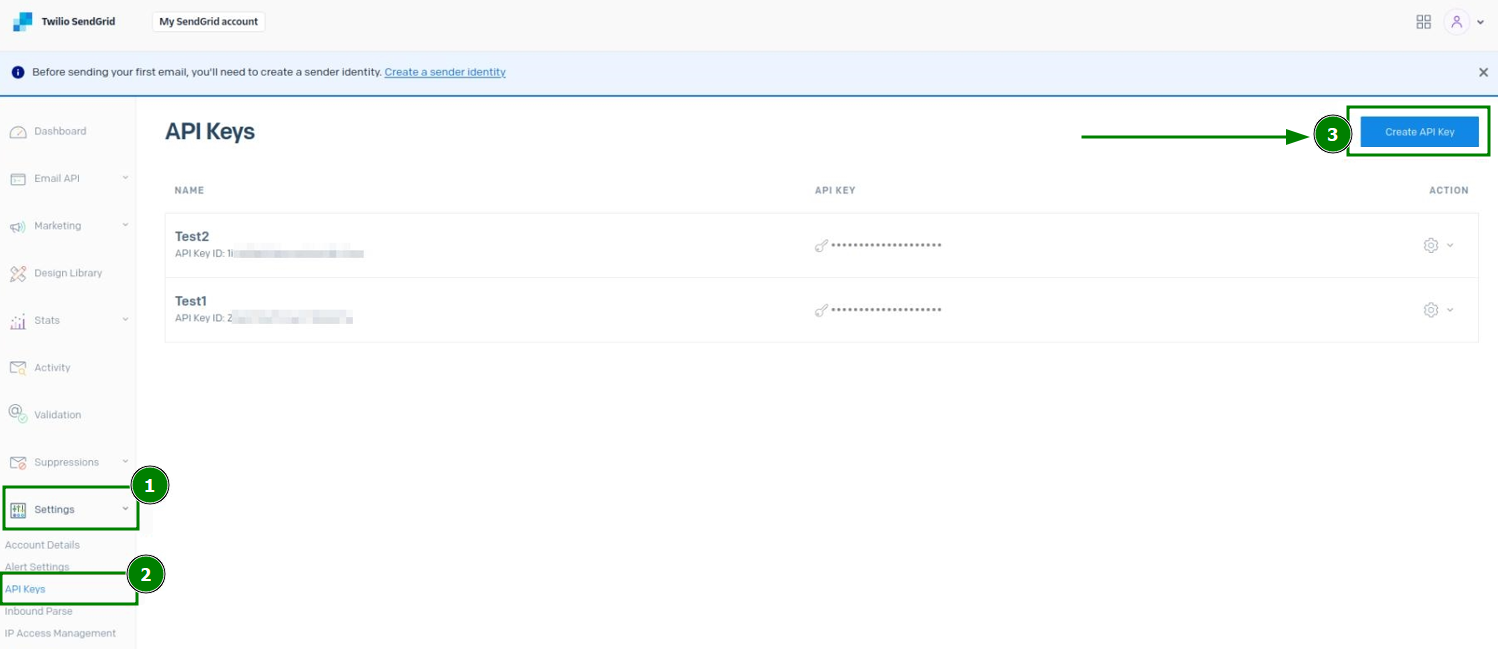Click the Settings sliders icon
This screenshot has height=649, width=1498.
click(x=18, y=509)
